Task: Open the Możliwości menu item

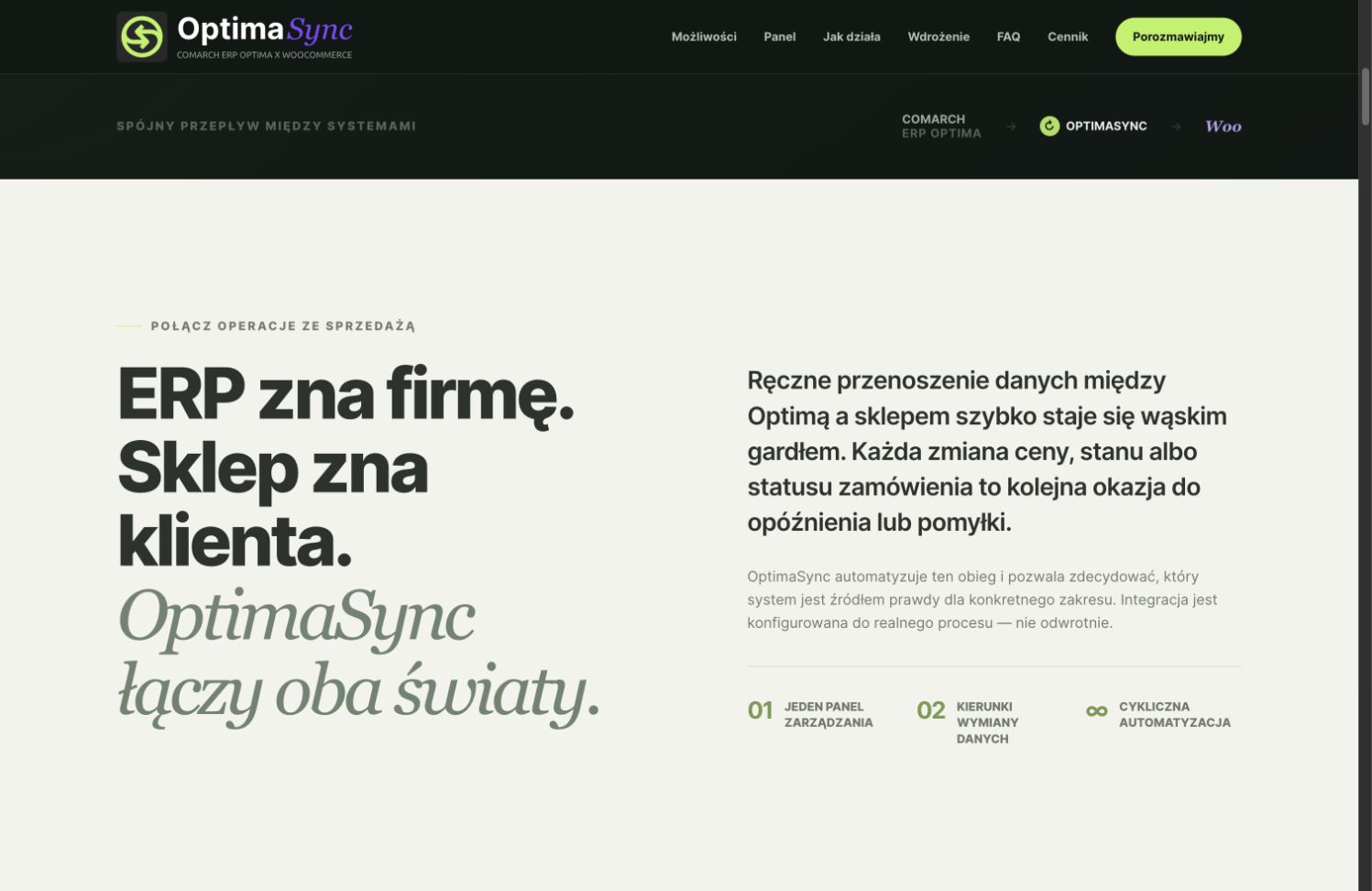Action: pos(704,37)
